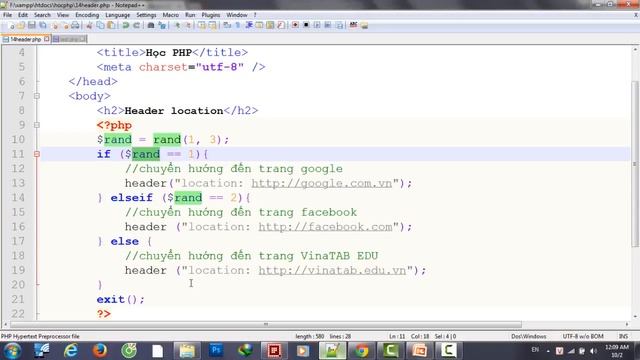Save the recorded macro icon
The width and height of the screenshot is (640, 360).
coord(340,25)
